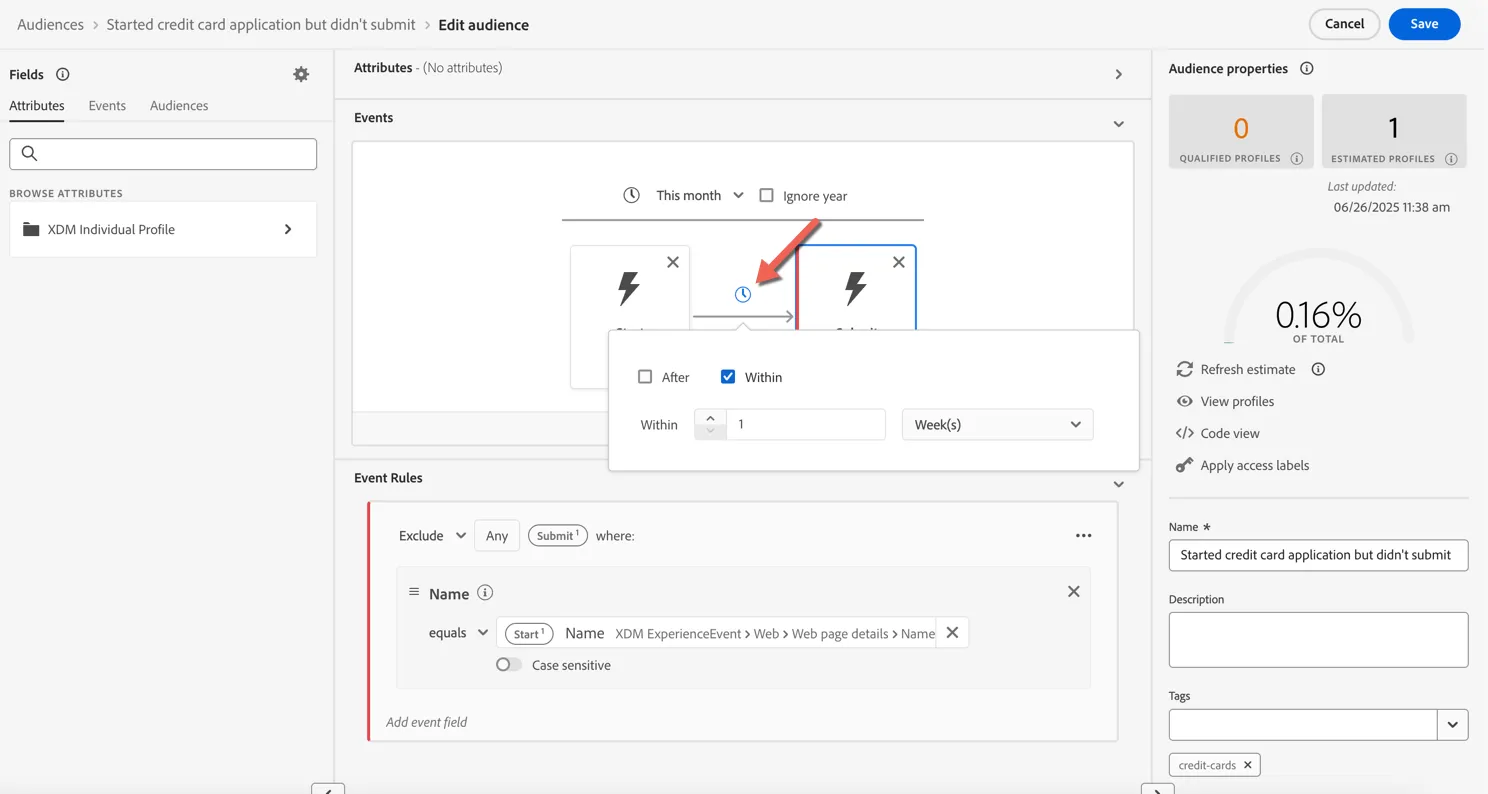This screenshot has height=794, width=1488.
Task: Click the Name rule drag handle
Action: click(x=414, y=592)
